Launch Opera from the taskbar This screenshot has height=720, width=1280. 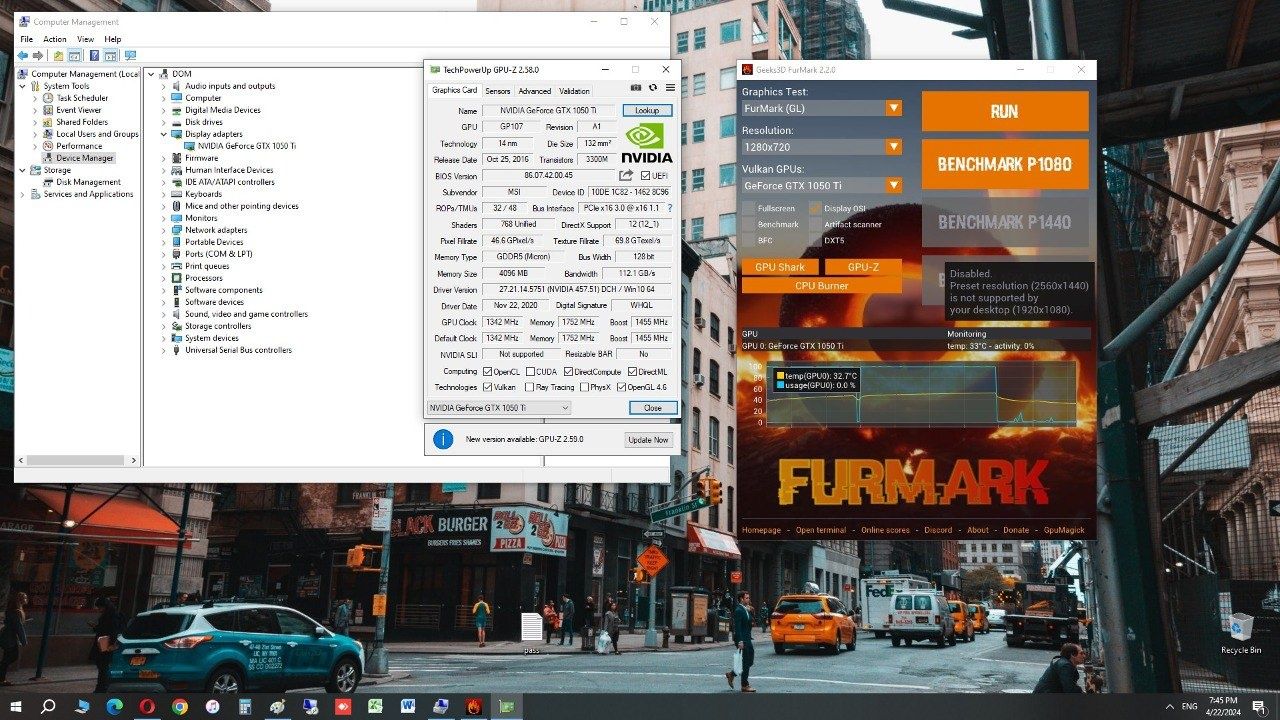point(147,706)
